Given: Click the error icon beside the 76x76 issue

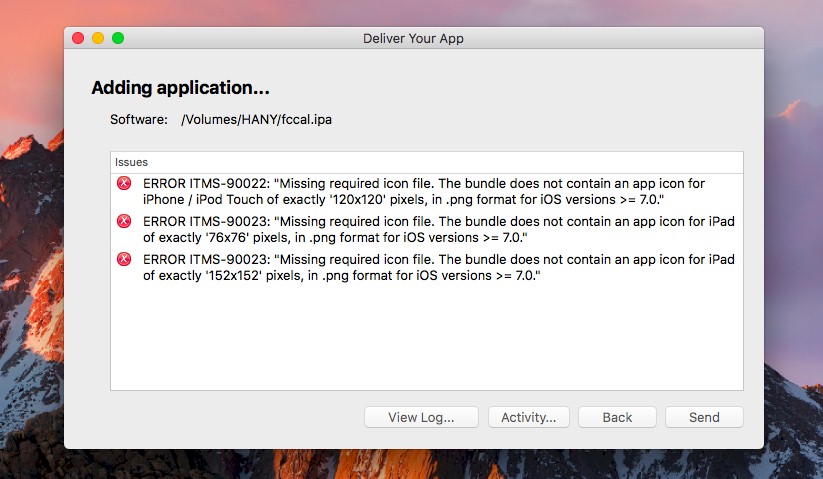Looking at the screenshot, I should (x=124, y=221).
